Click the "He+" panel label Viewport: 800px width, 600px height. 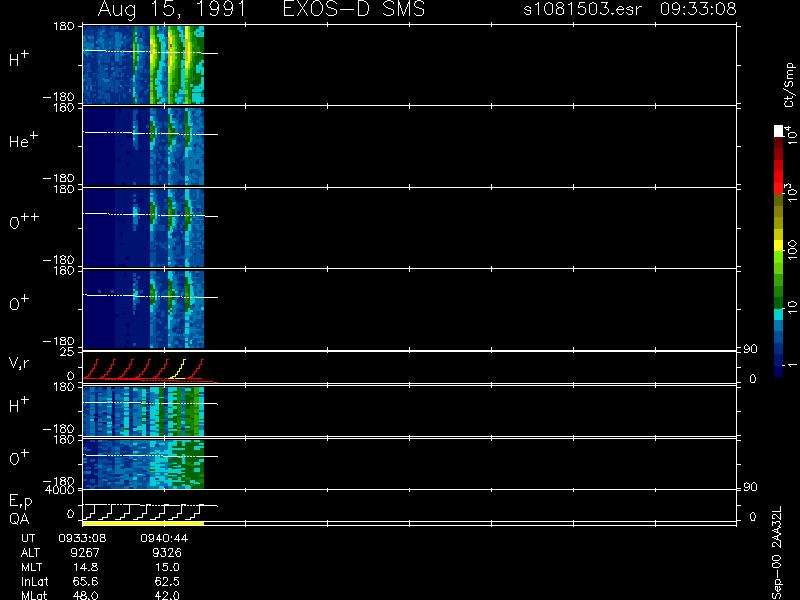23,140
